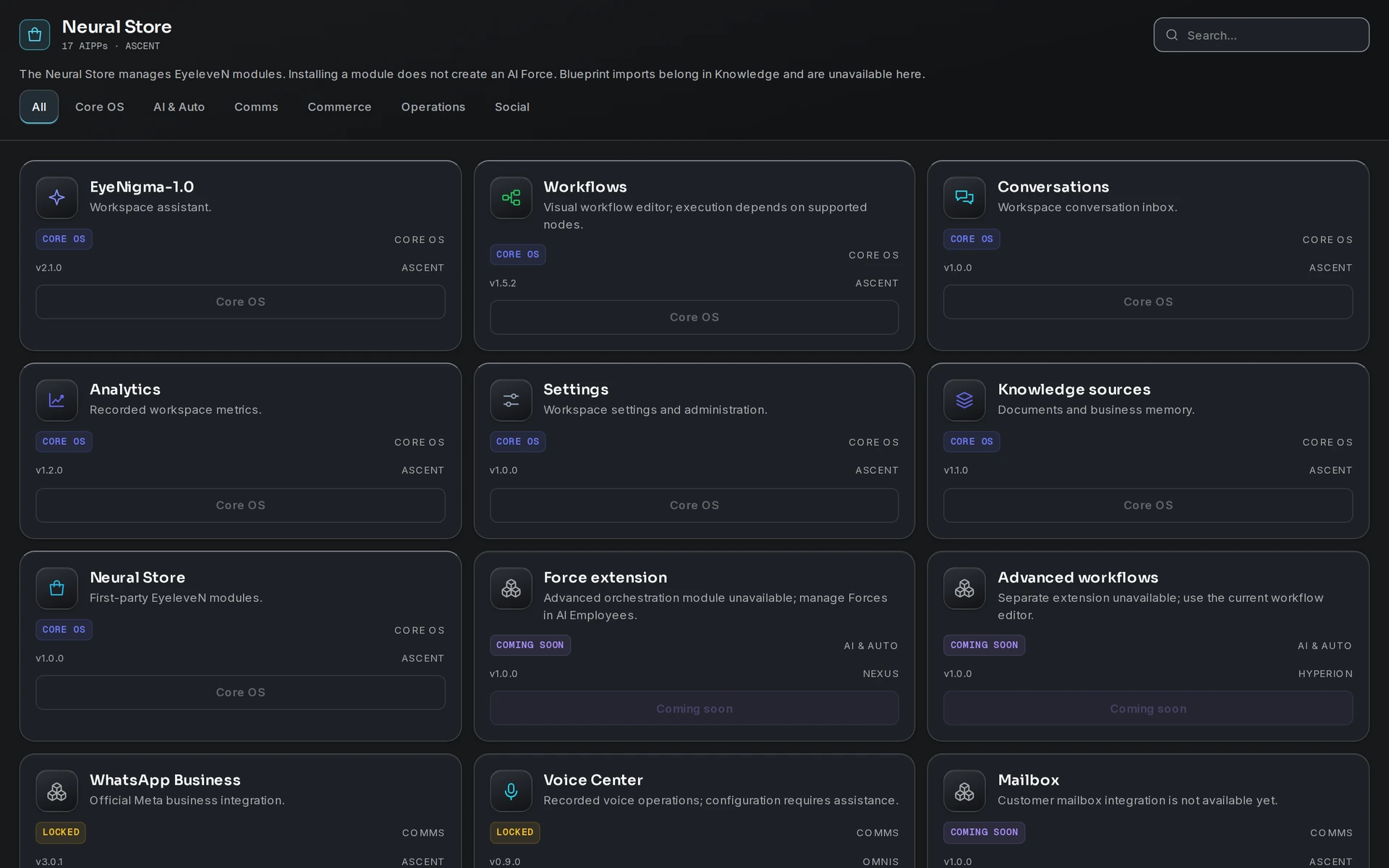
Task: Click the Force extension cubes icon
Action: [x=511, y=588]
